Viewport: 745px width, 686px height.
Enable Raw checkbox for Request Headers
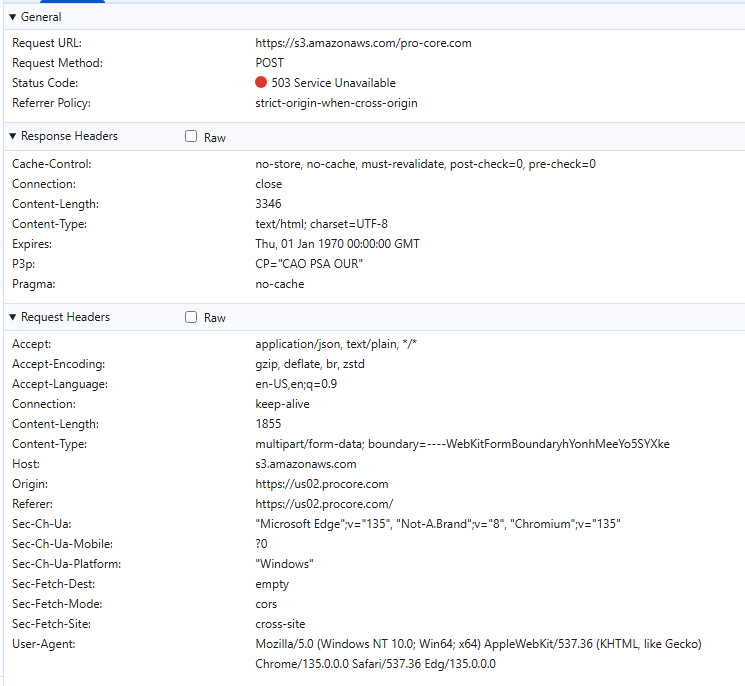(191, 317)
